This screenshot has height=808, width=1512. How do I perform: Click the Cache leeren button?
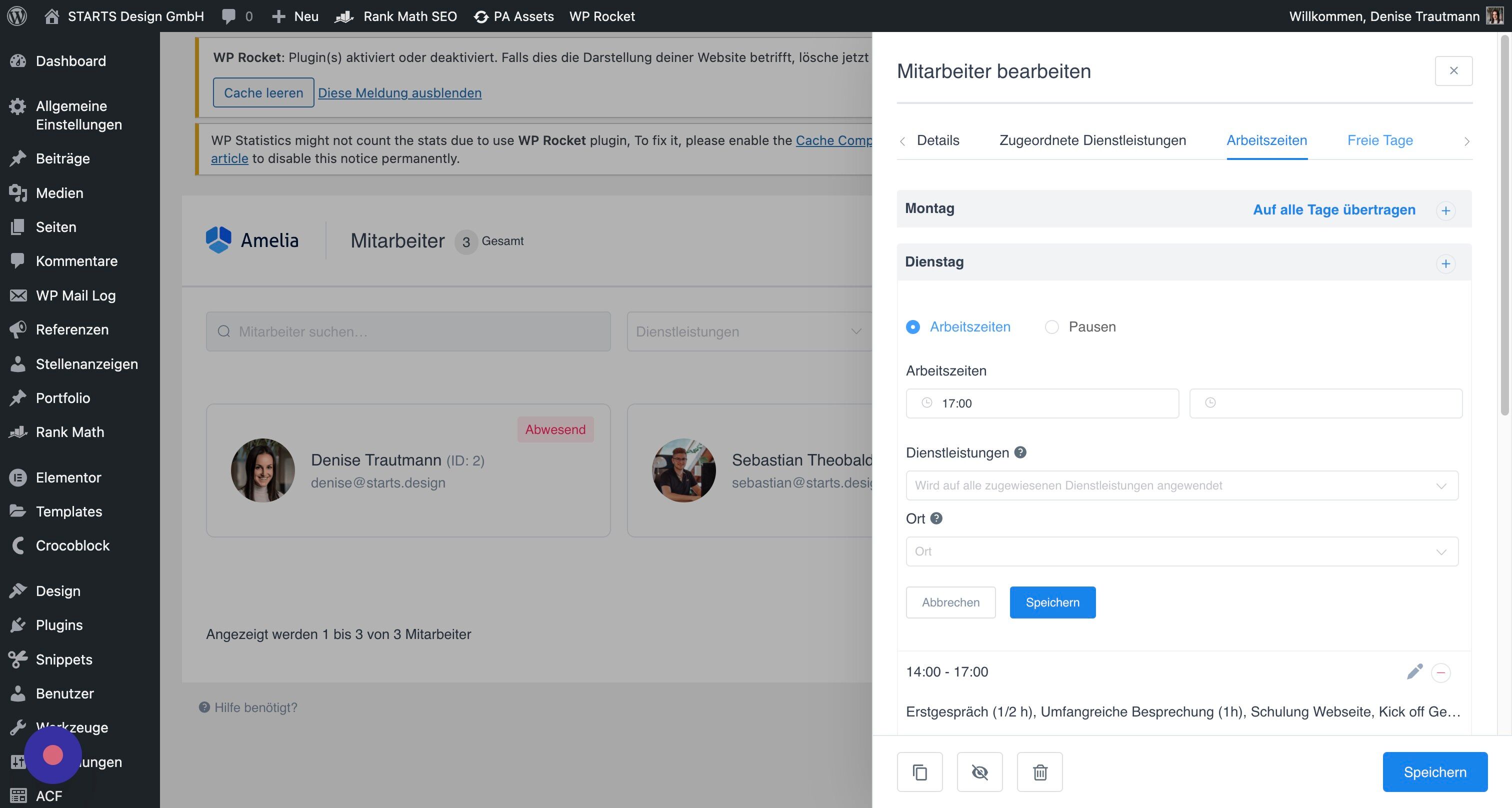point(263,92)
